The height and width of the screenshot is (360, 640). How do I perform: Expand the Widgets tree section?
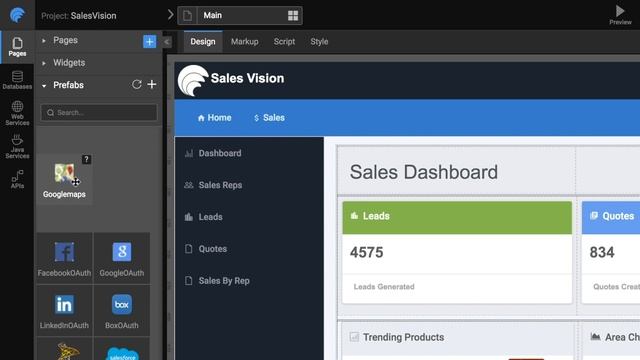44,63
